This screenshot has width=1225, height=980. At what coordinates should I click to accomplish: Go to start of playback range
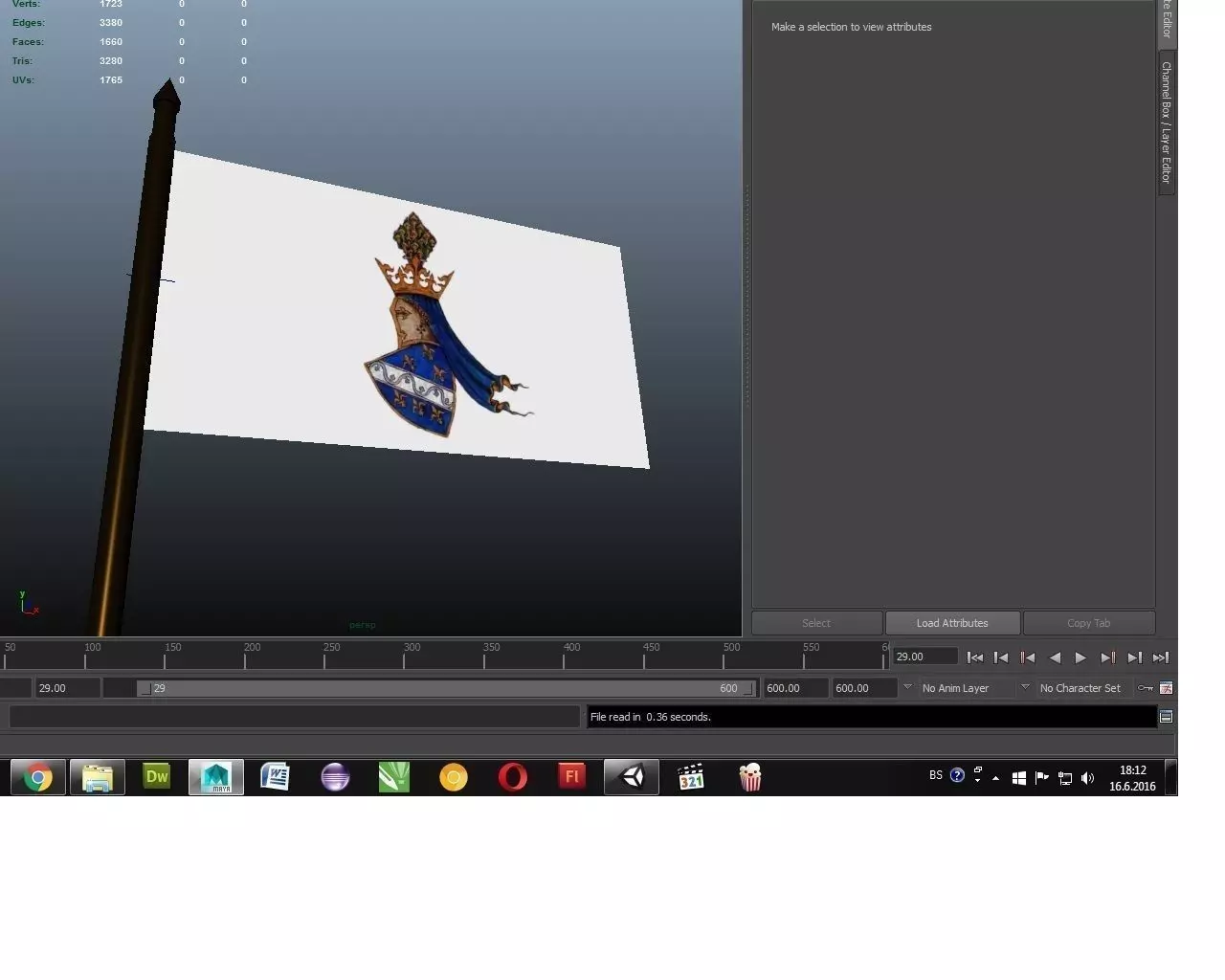974,657
